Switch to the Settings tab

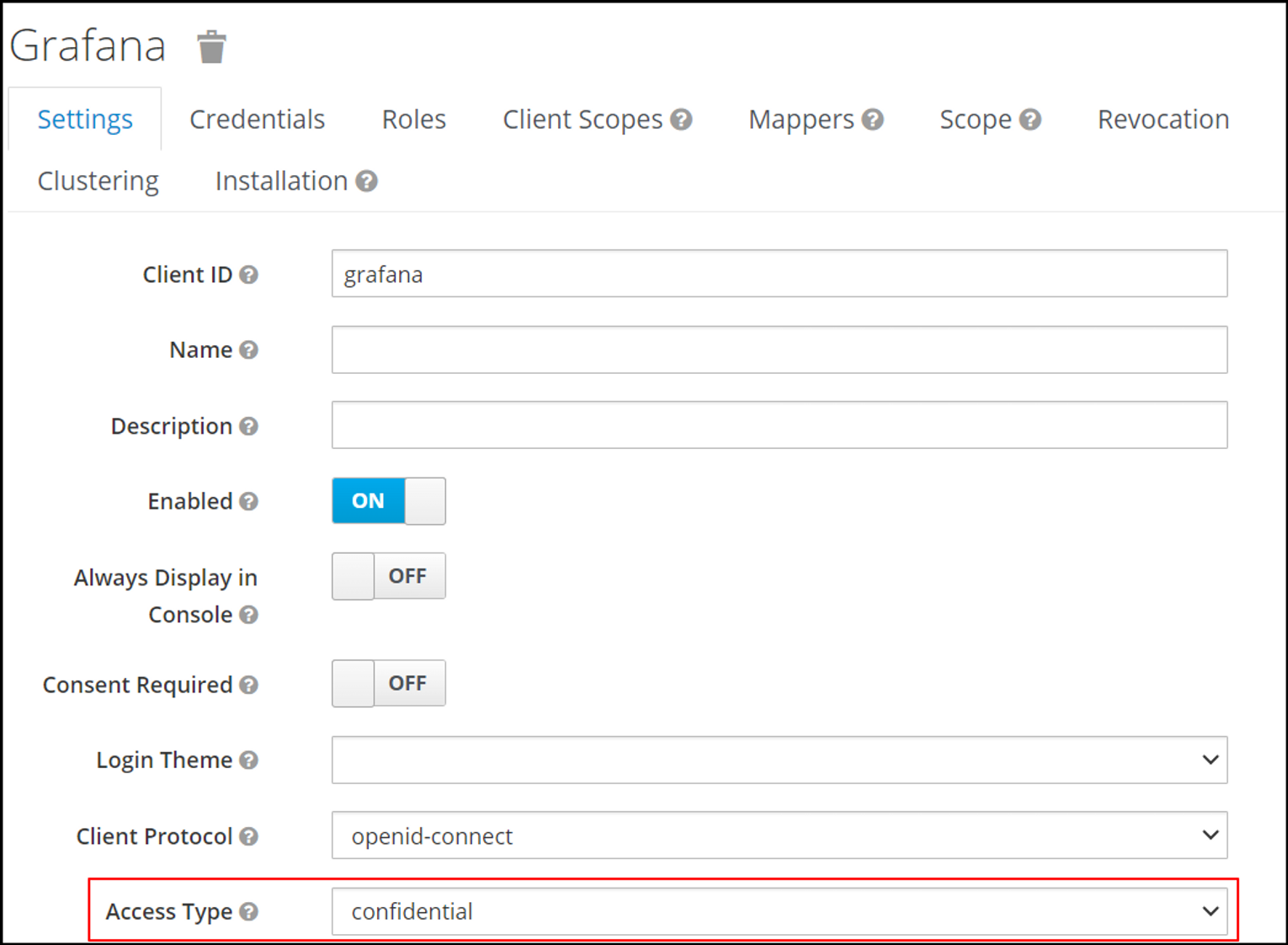[x=85, y=120]
